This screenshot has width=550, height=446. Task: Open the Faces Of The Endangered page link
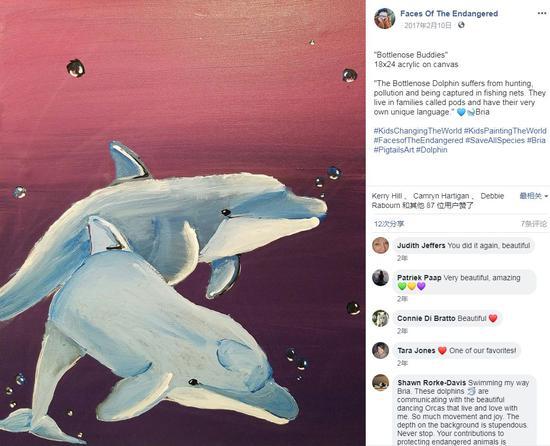coord(449,14)
